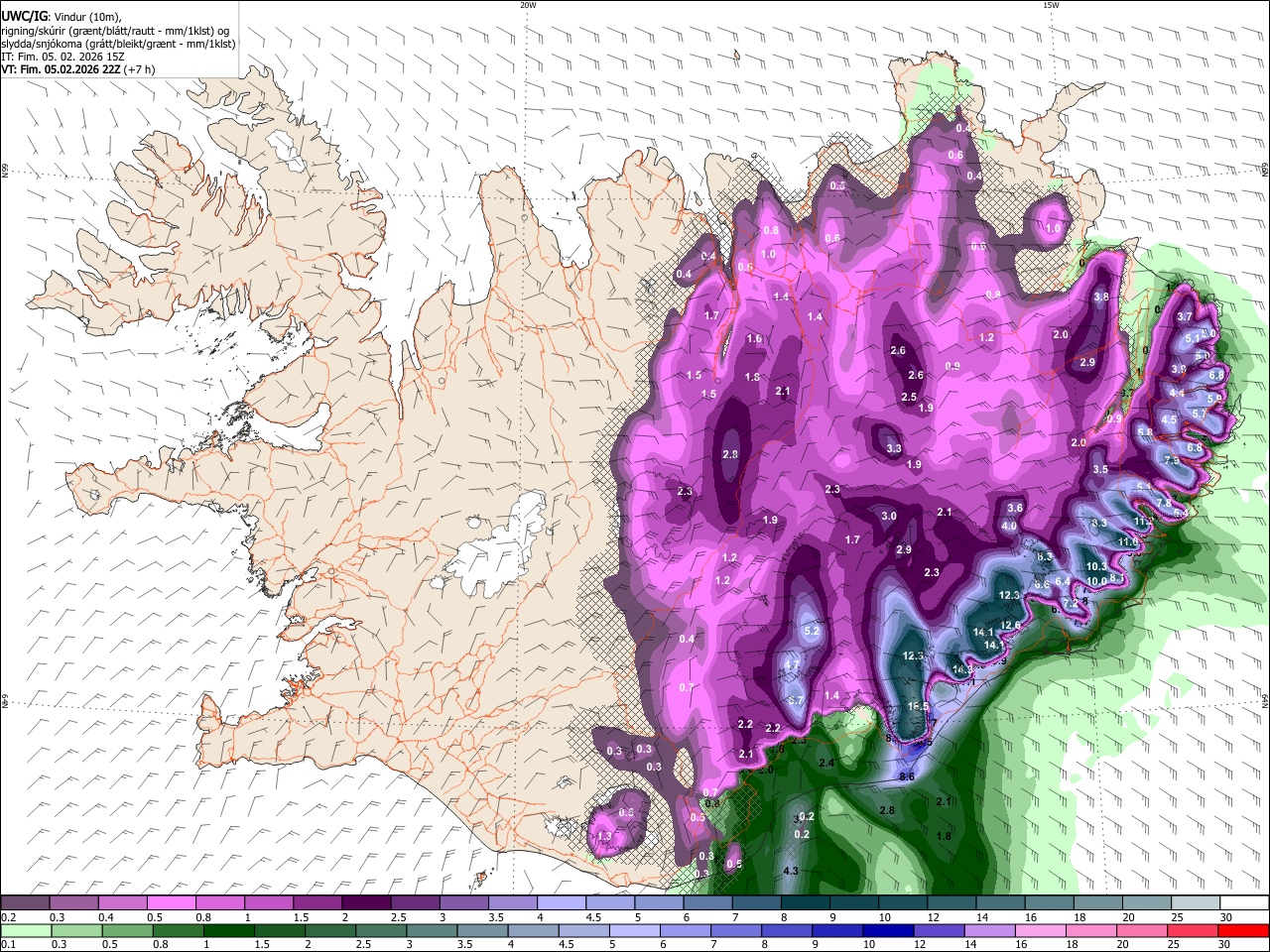Click the rain swatch between 25 and 30
The height and width of the screenshot is (952, 1270).
[1193, 931]
